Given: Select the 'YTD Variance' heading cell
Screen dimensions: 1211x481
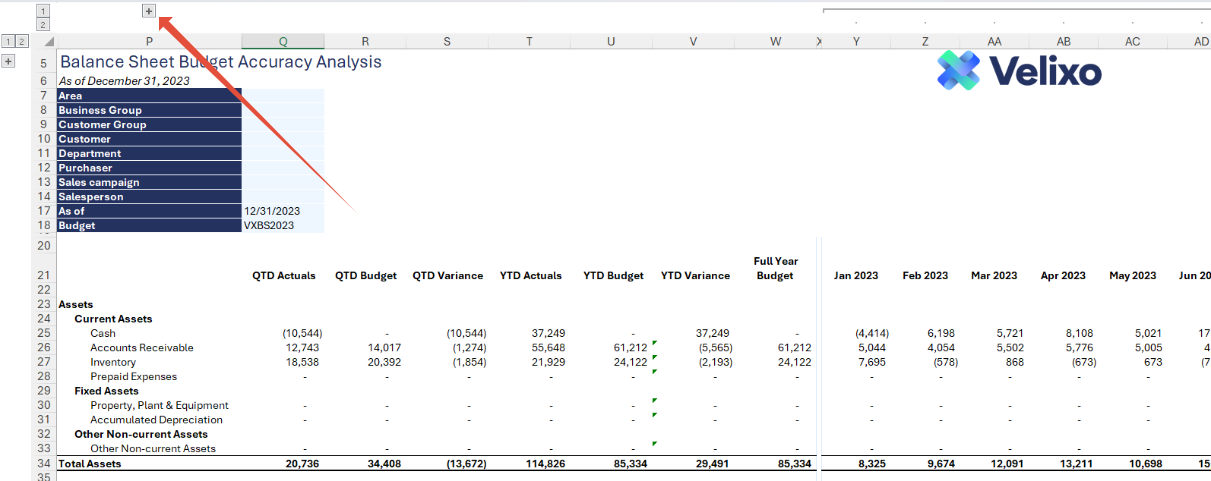Looking at the screenshot, I should point(693,275).
